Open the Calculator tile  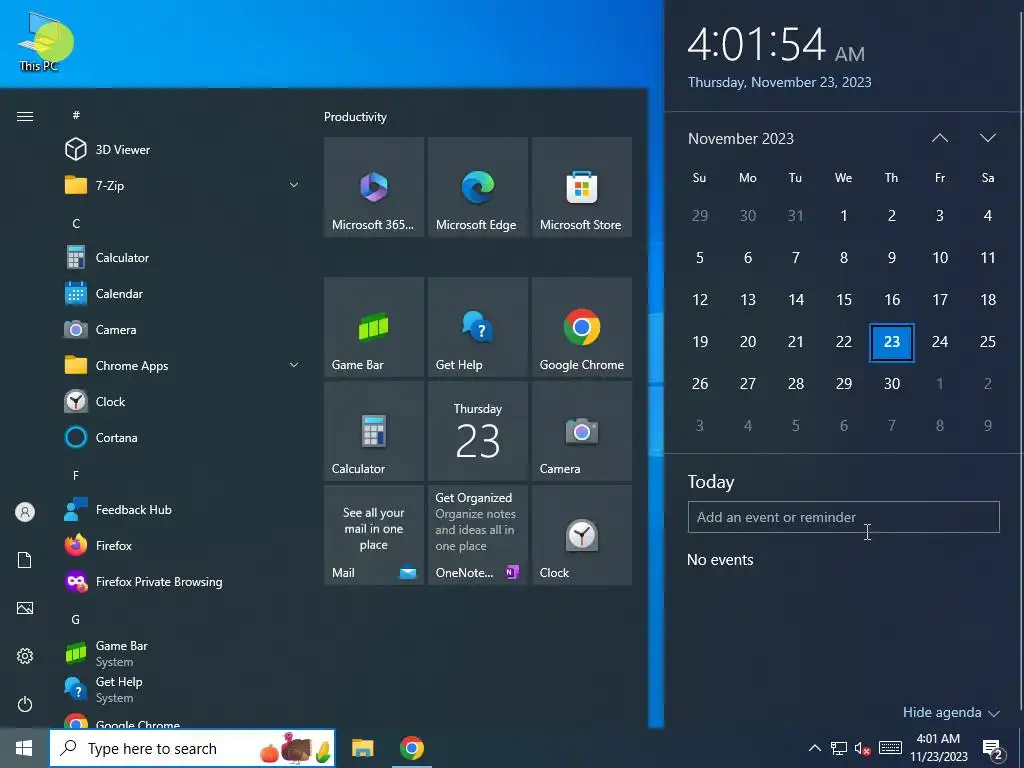pyautogui.click(x=374, y=431)
